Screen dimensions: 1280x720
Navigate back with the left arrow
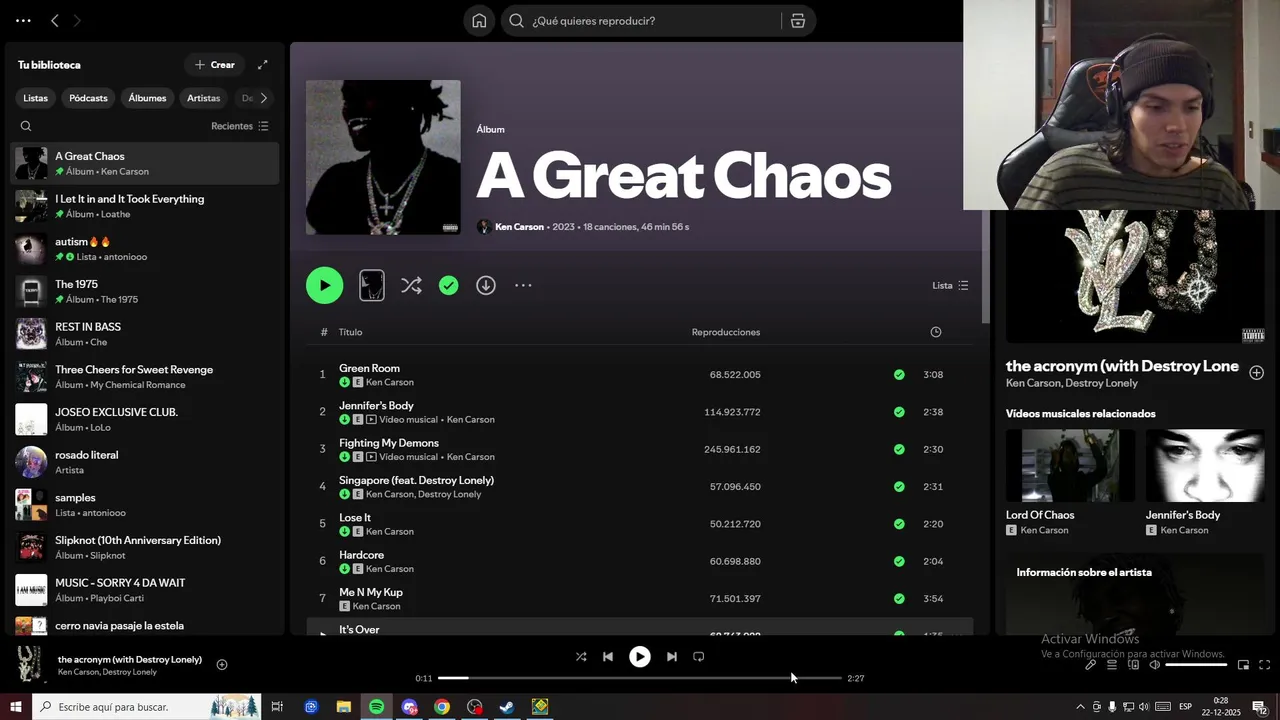(x=55, y=20)
